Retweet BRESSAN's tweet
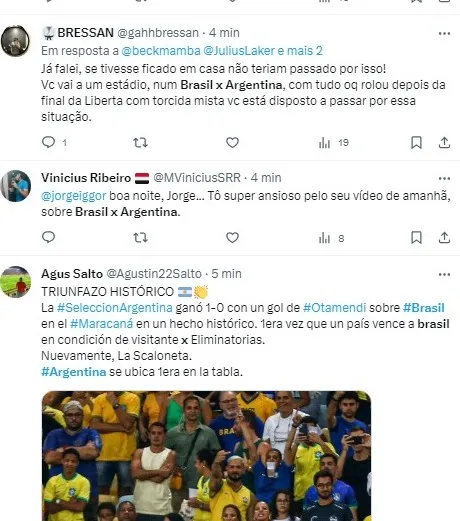The image size is (460, 521). 140,143
